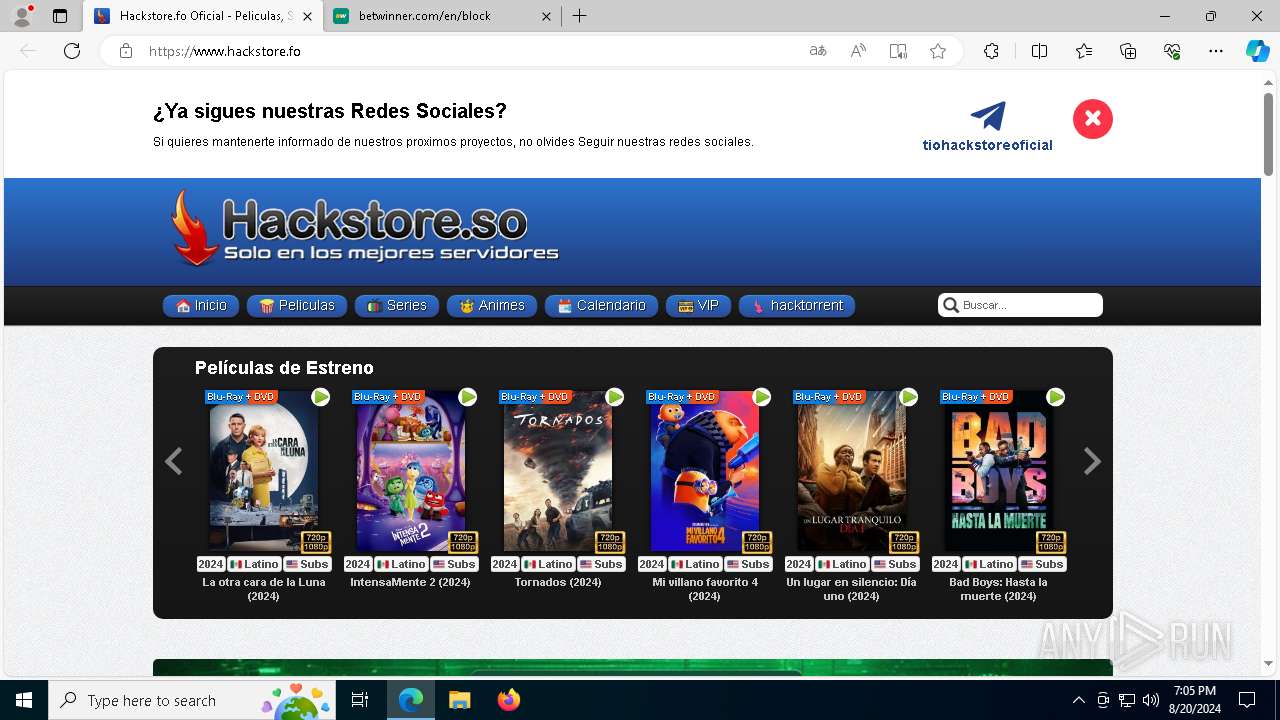Open the Telegram tiohackstoreoficial link
1280x720 pixels.
click(988, 127)
